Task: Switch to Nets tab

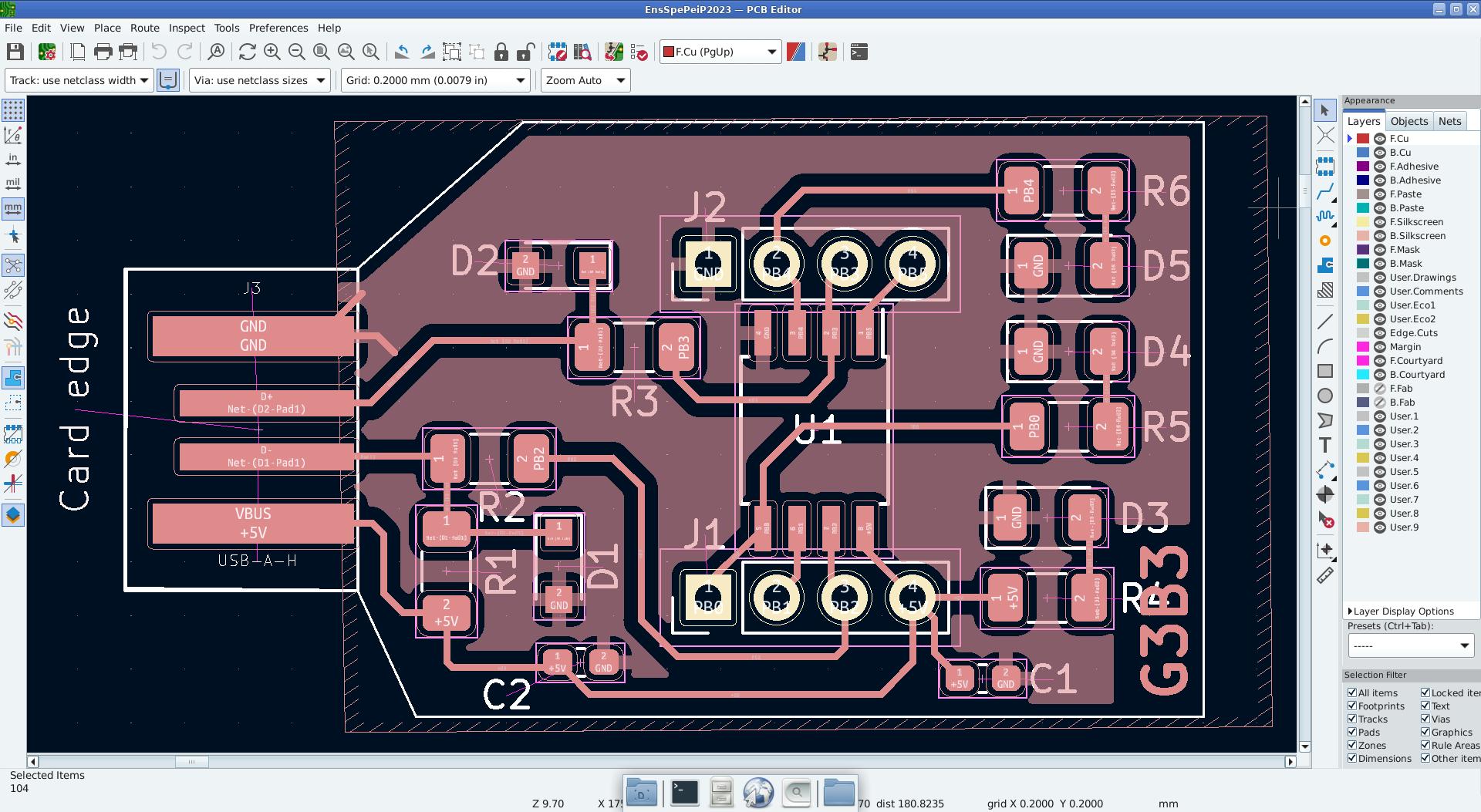Action: 1449,121
